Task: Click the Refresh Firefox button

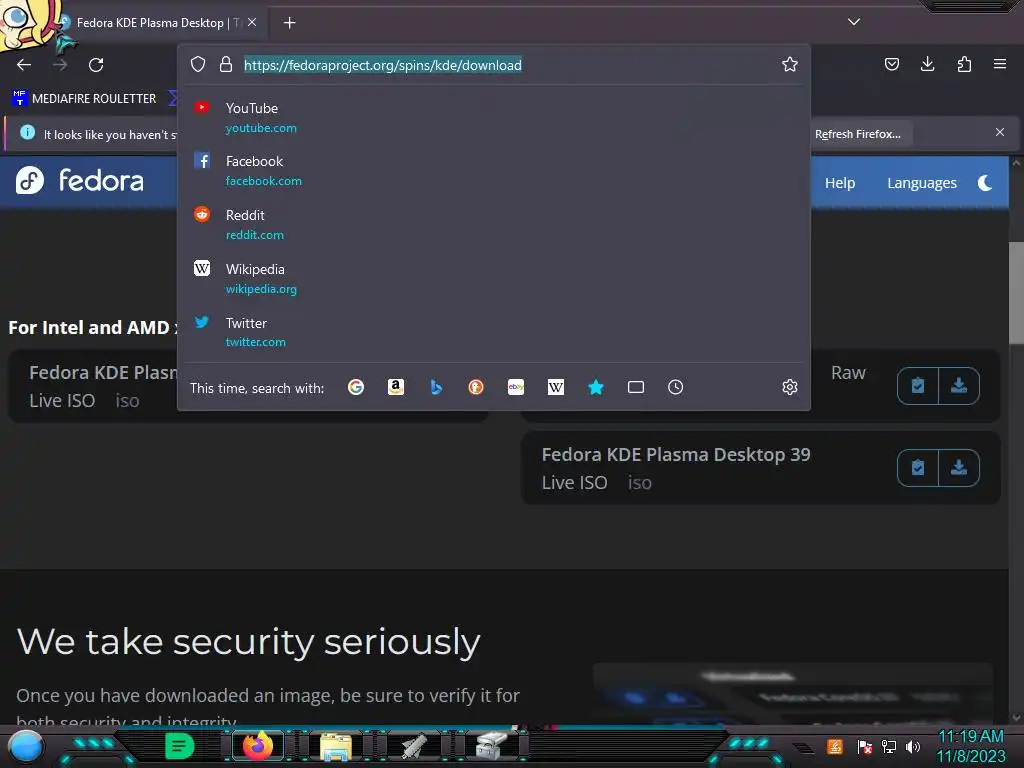Action: tap(857, 134)
